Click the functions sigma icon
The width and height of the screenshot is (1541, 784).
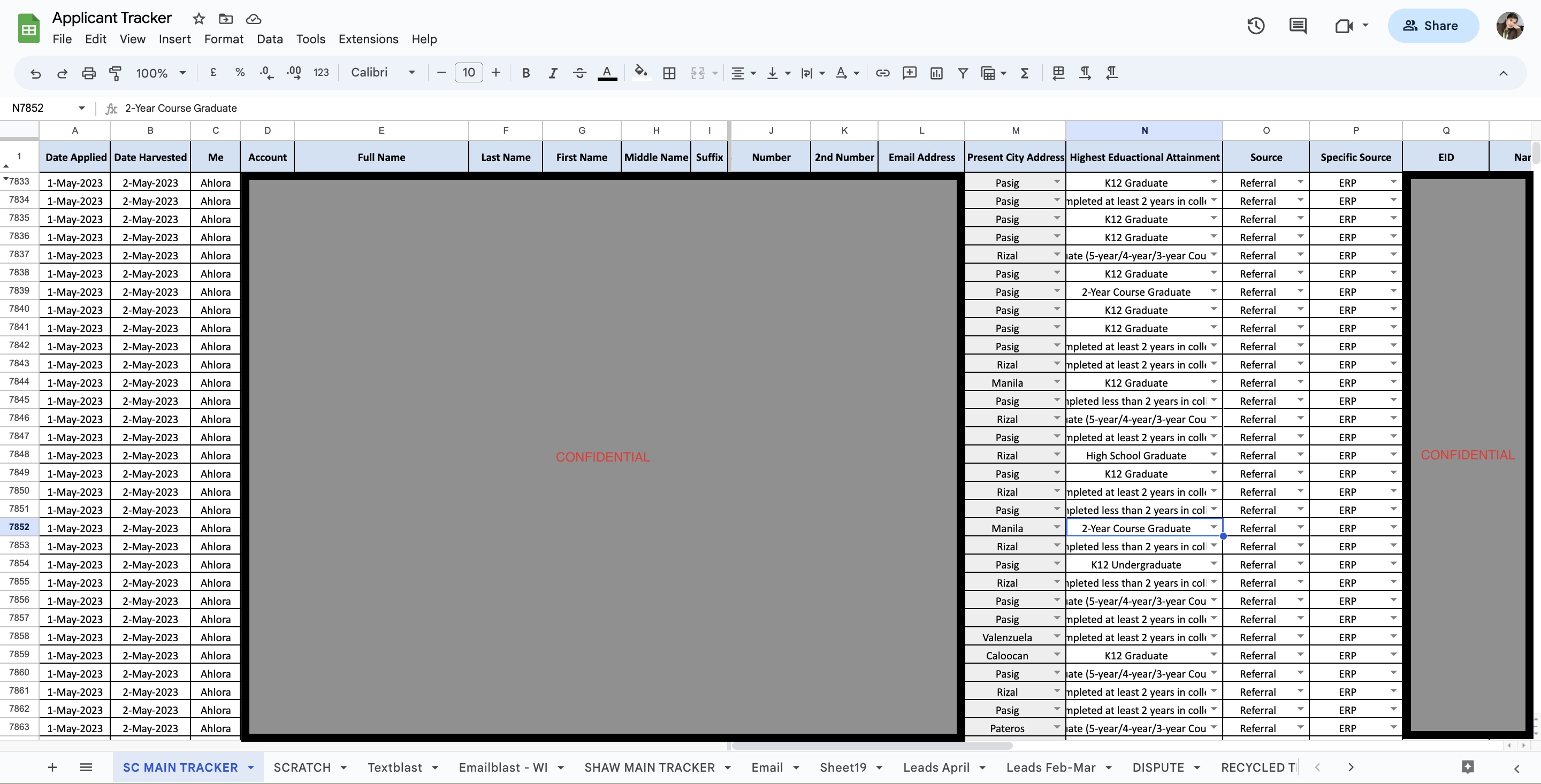pyautogui.click(x=1024, y=73)
